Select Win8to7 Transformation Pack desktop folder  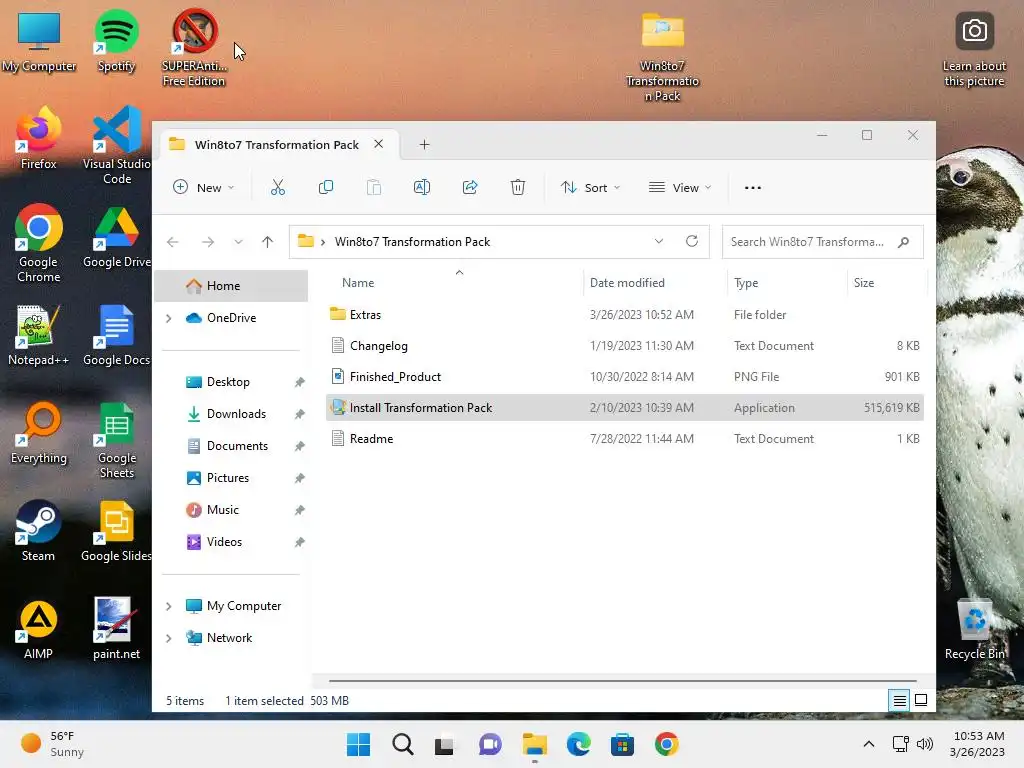click(662, 56)
